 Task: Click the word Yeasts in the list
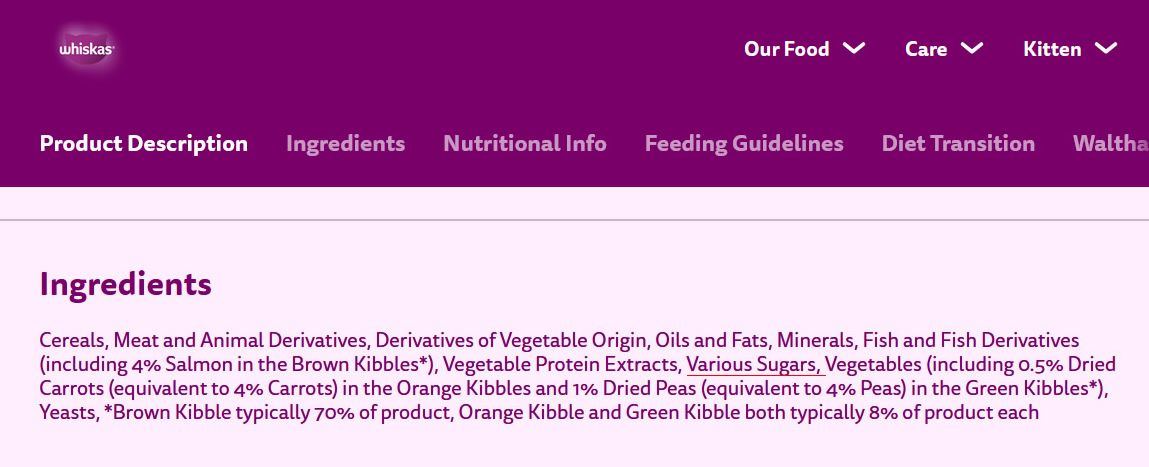pos(67,412)
